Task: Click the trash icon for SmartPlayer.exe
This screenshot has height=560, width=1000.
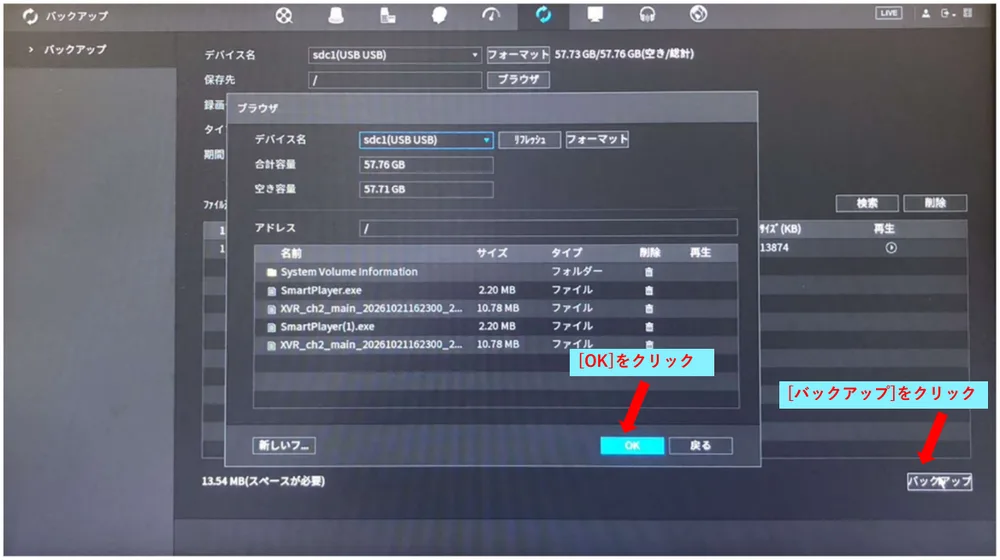Action: coord(649,291)
